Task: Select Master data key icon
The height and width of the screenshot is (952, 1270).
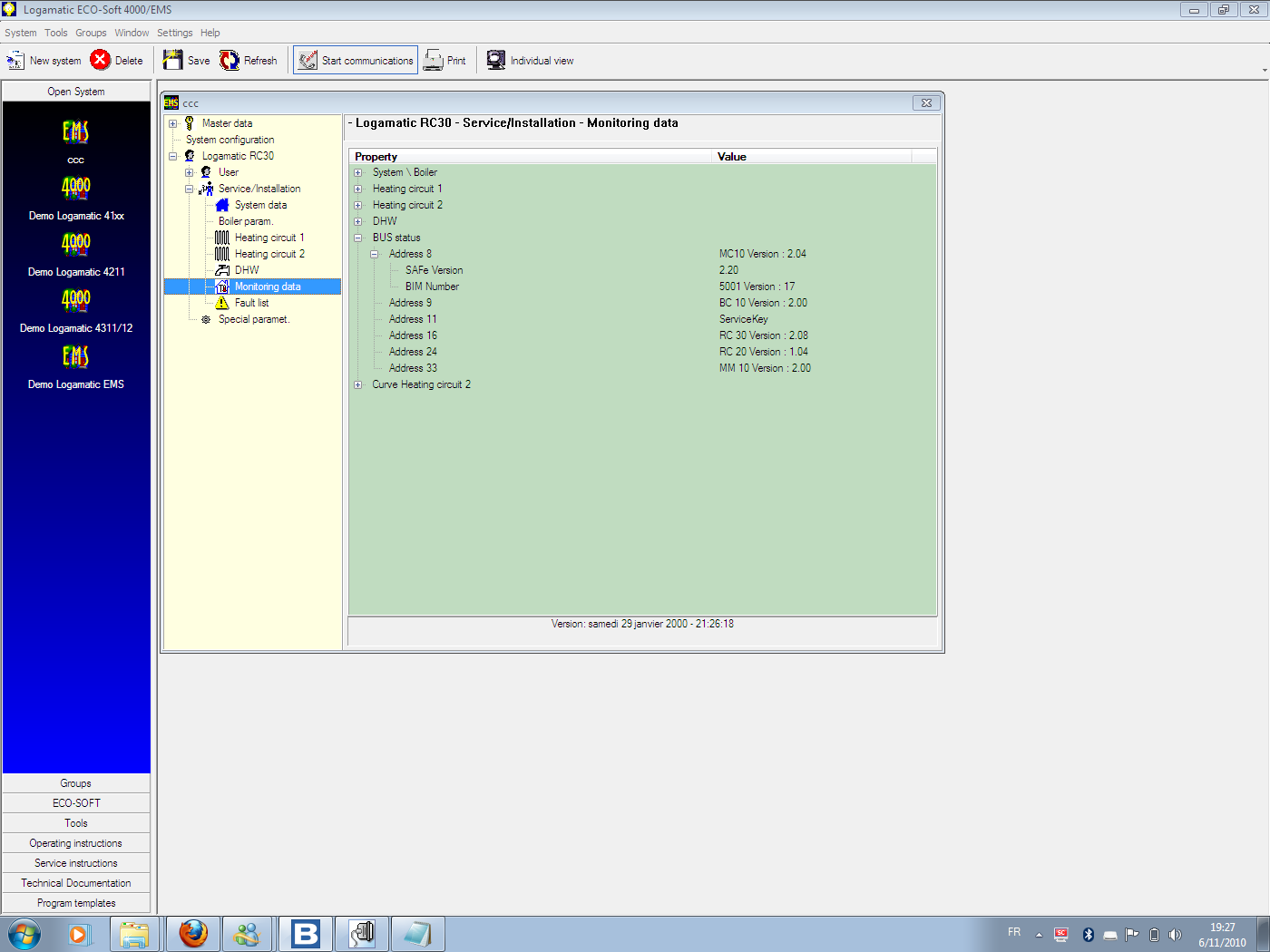Action: 190,123
